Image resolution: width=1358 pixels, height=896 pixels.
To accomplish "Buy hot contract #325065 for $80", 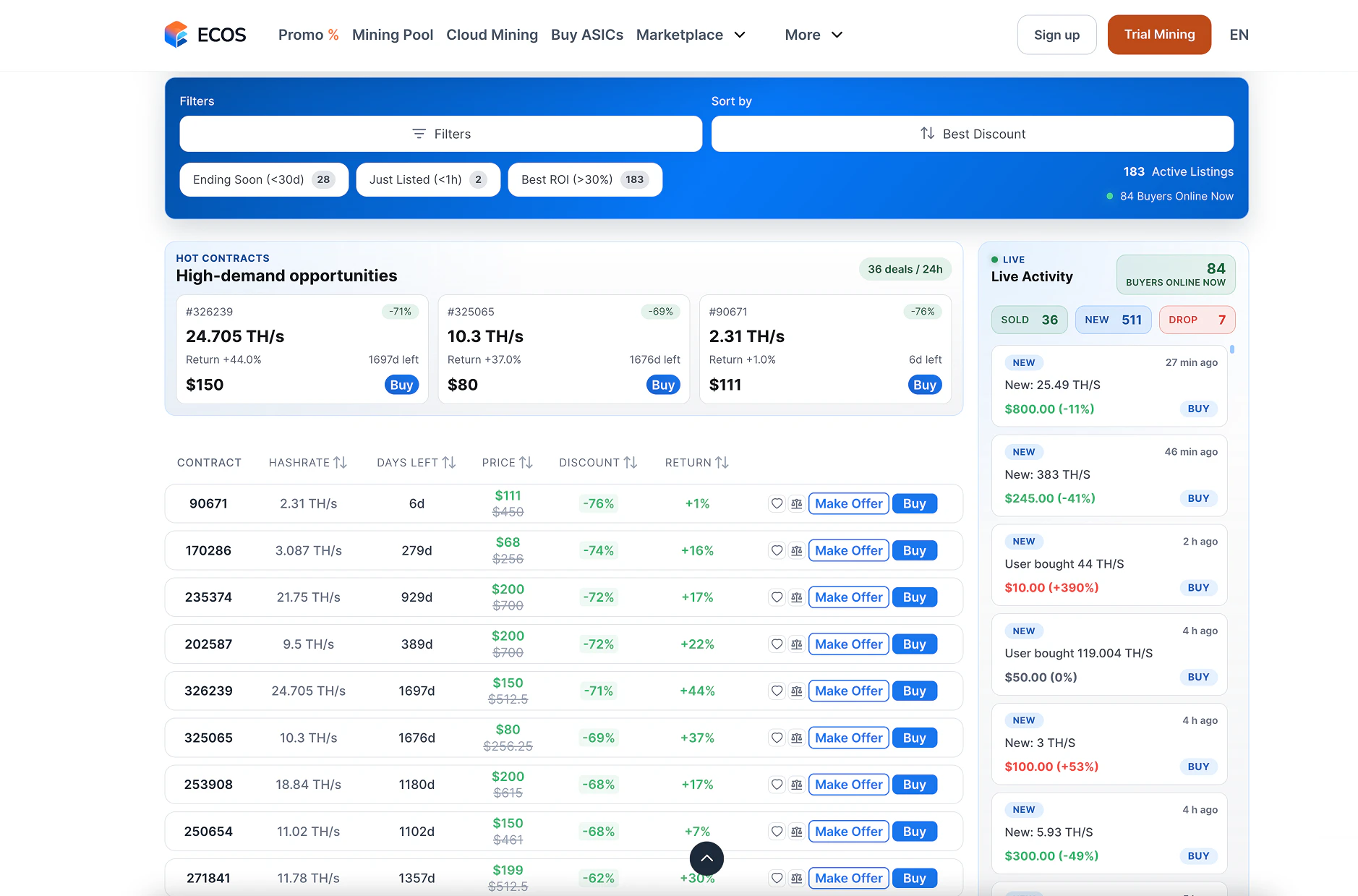I will tap(663, 385).
